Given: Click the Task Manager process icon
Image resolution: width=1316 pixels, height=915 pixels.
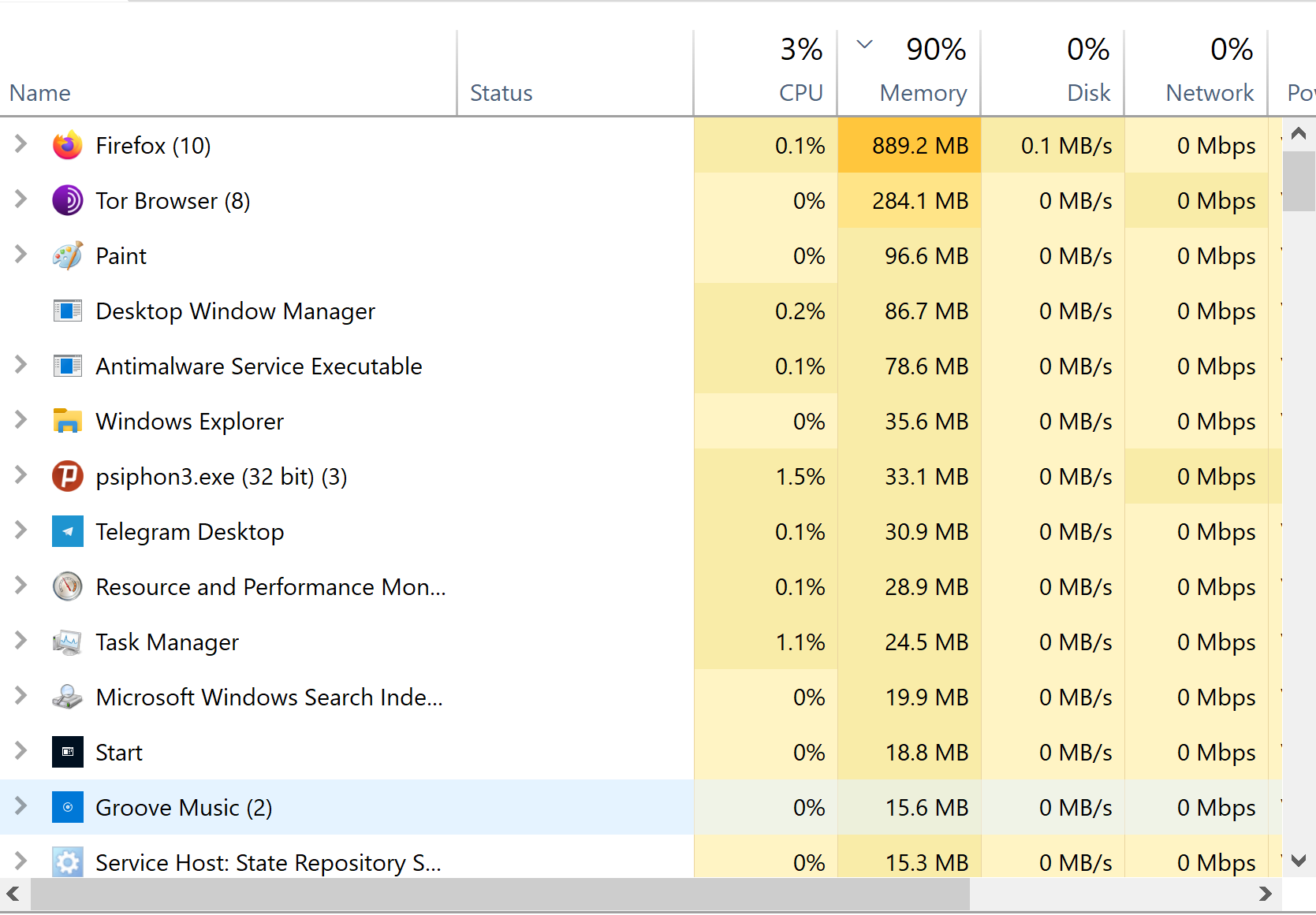Looking at the screenshot, I should coord(68,642).
